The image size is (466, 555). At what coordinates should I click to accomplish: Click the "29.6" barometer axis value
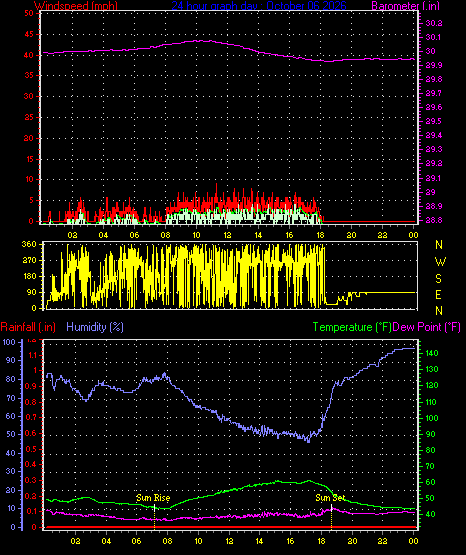(434, 108)
